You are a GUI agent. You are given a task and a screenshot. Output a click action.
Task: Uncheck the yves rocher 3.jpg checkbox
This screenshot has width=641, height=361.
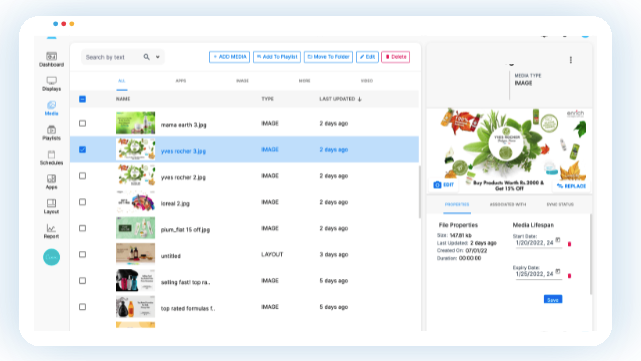tap(83, 149)
